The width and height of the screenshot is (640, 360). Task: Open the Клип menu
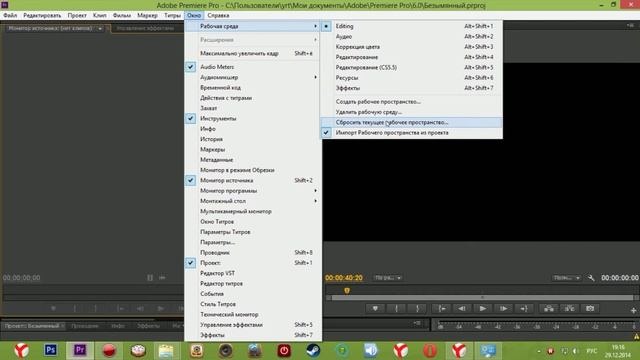(x=100, y=16)
